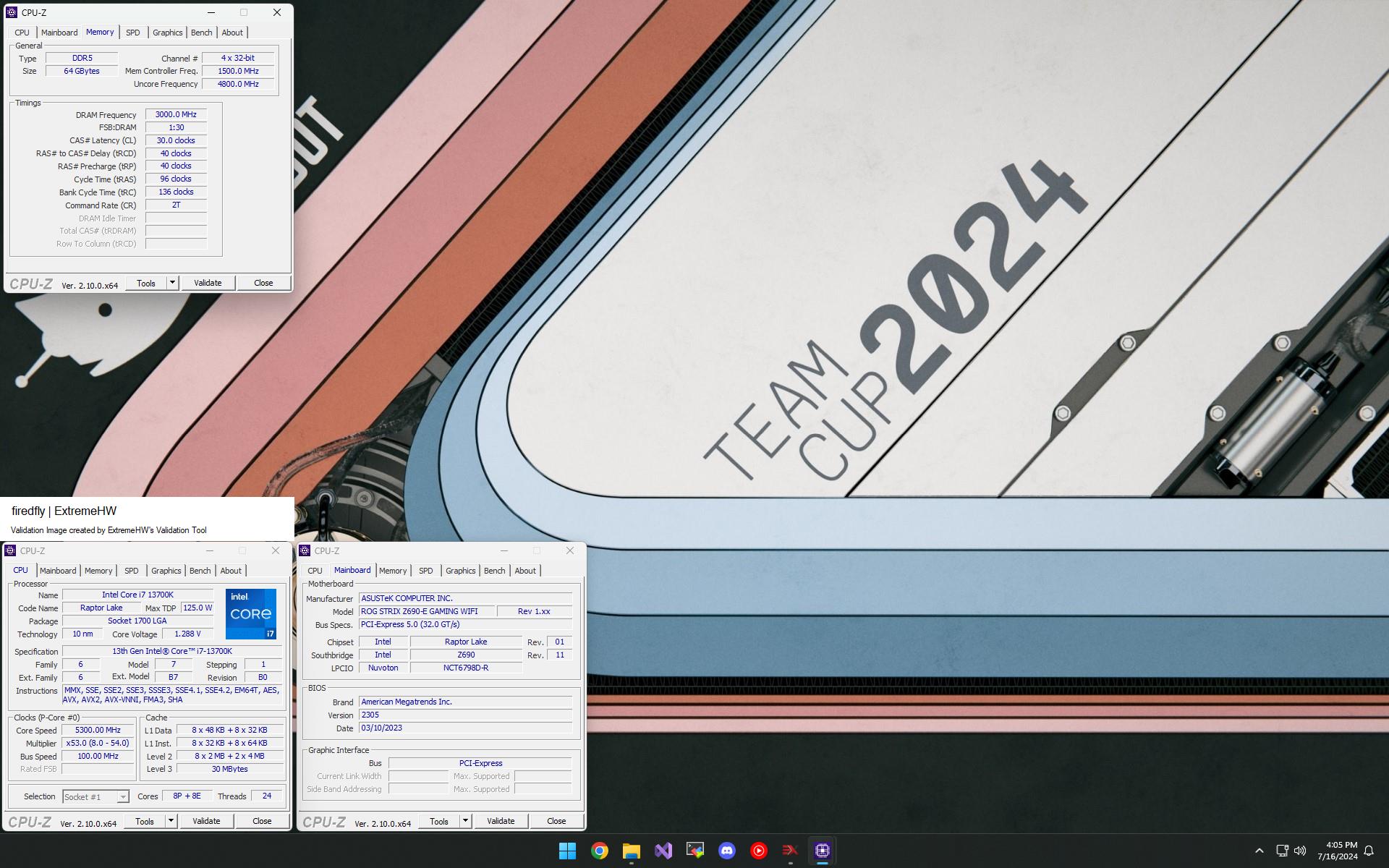Click the Core Speed value 5300.00 MHz
The height and width of the screenshot is (868, 1389).
point(98,730)
